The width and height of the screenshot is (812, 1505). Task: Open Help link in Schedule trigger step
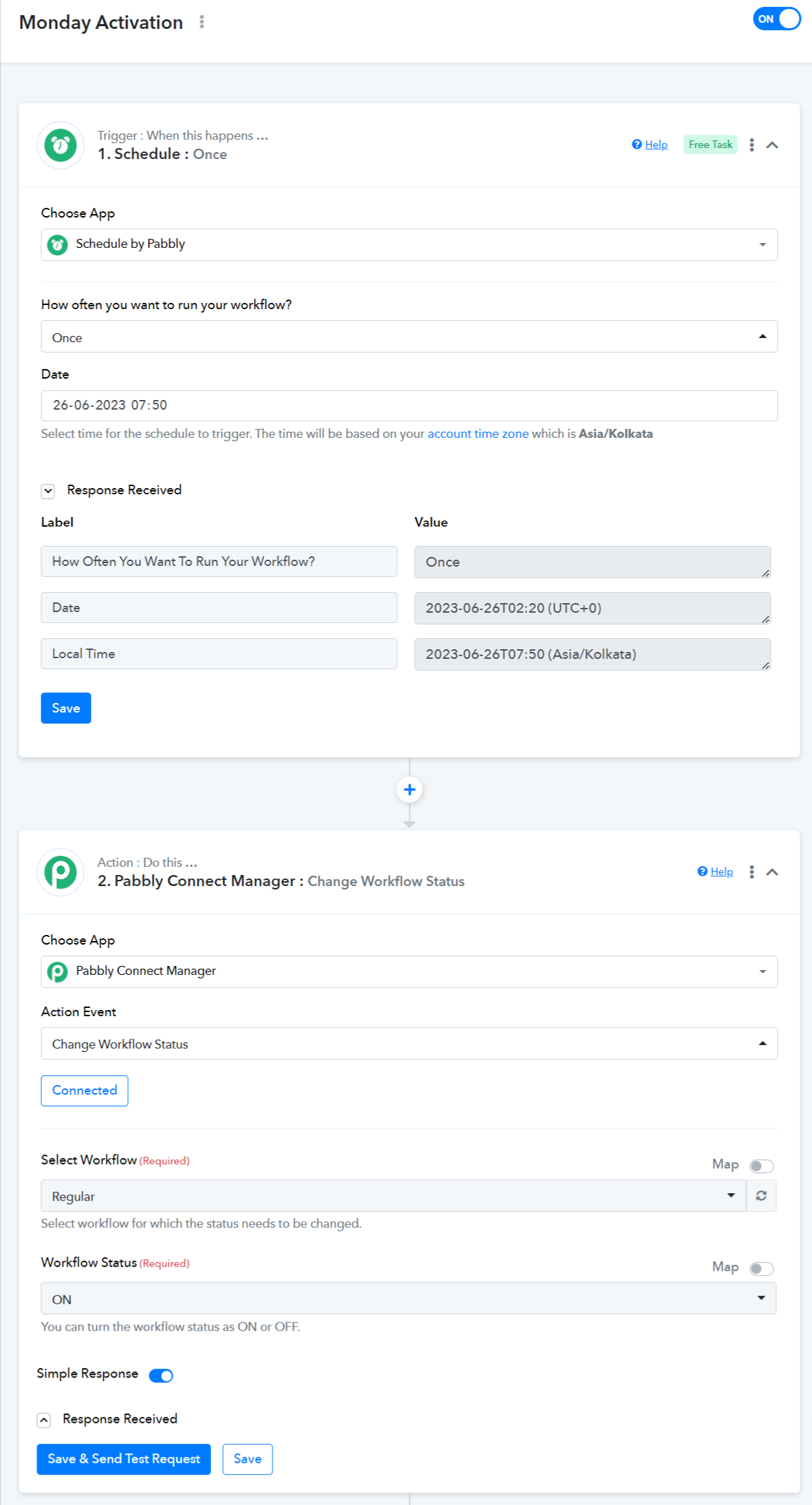pyautogui.click(x=656, y=145)
